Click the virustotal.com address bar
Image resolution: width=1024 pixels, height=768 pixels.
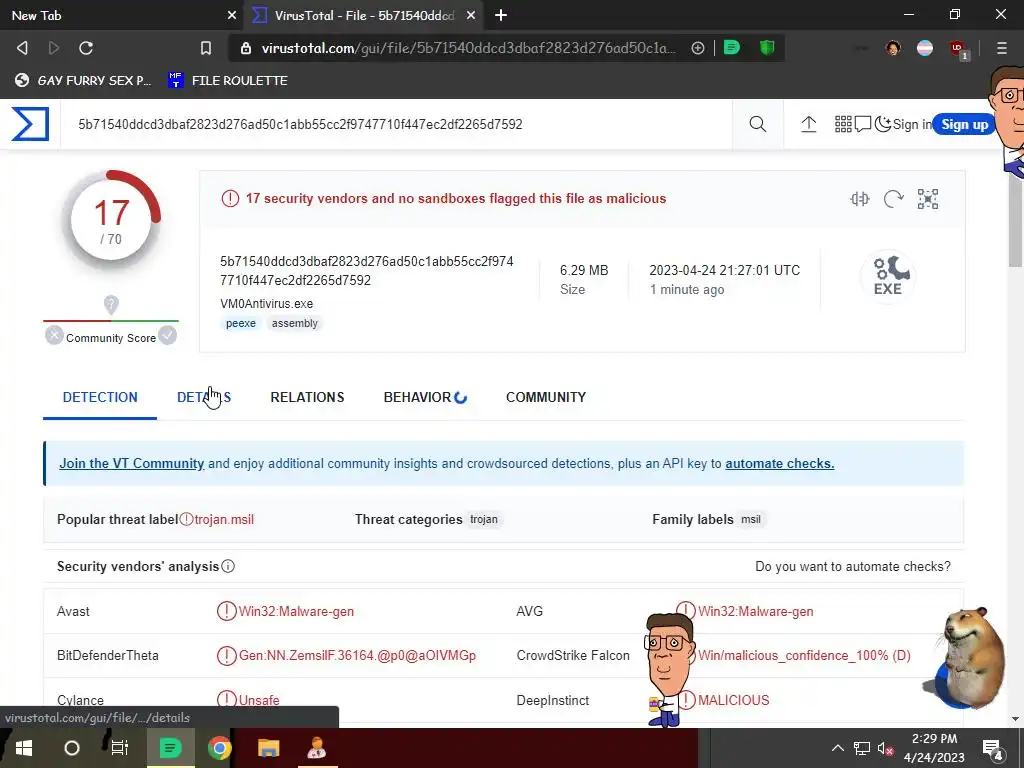468,48
